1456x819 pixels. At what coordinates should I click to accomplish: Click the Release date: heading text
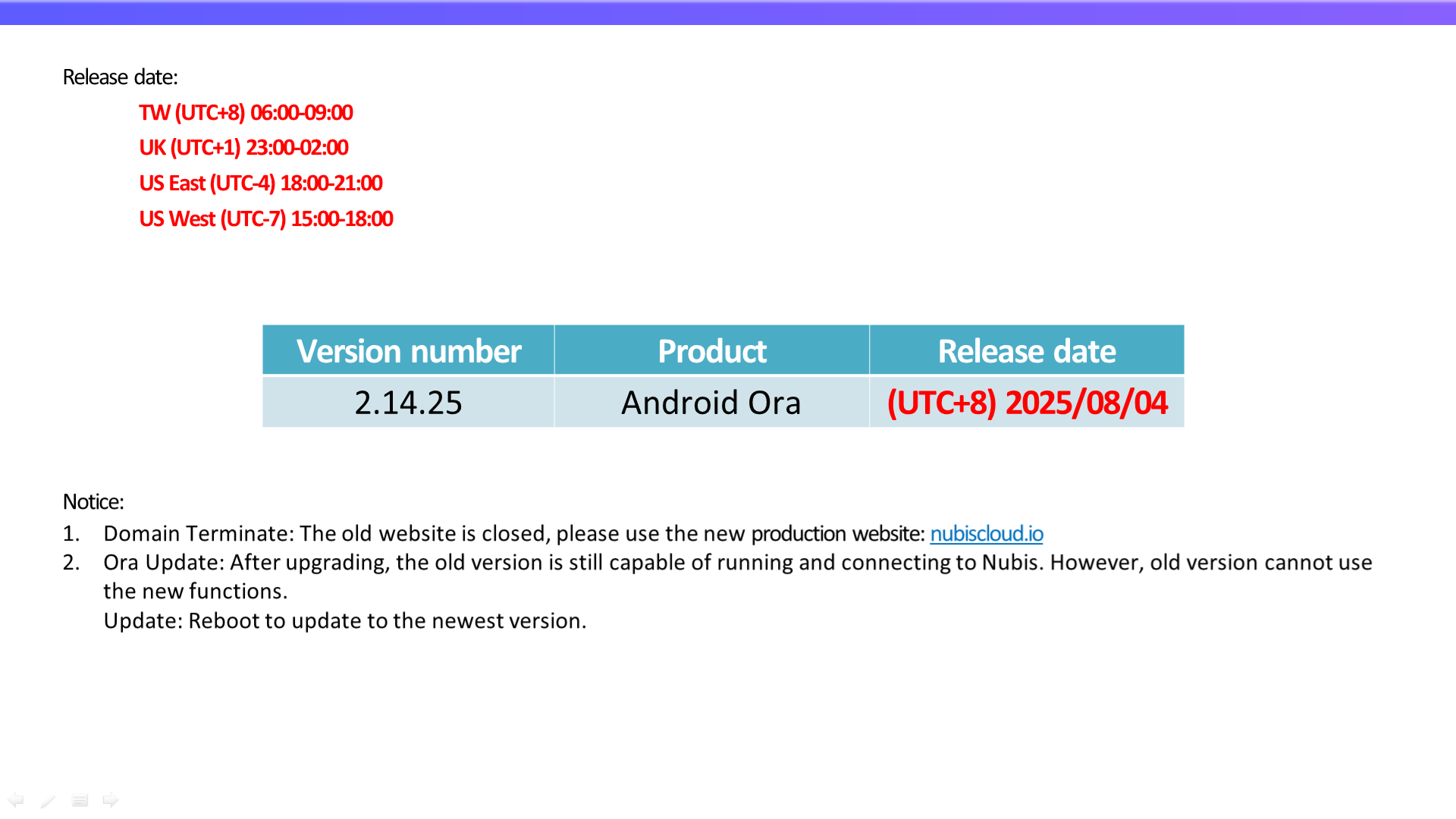(120, 77)
